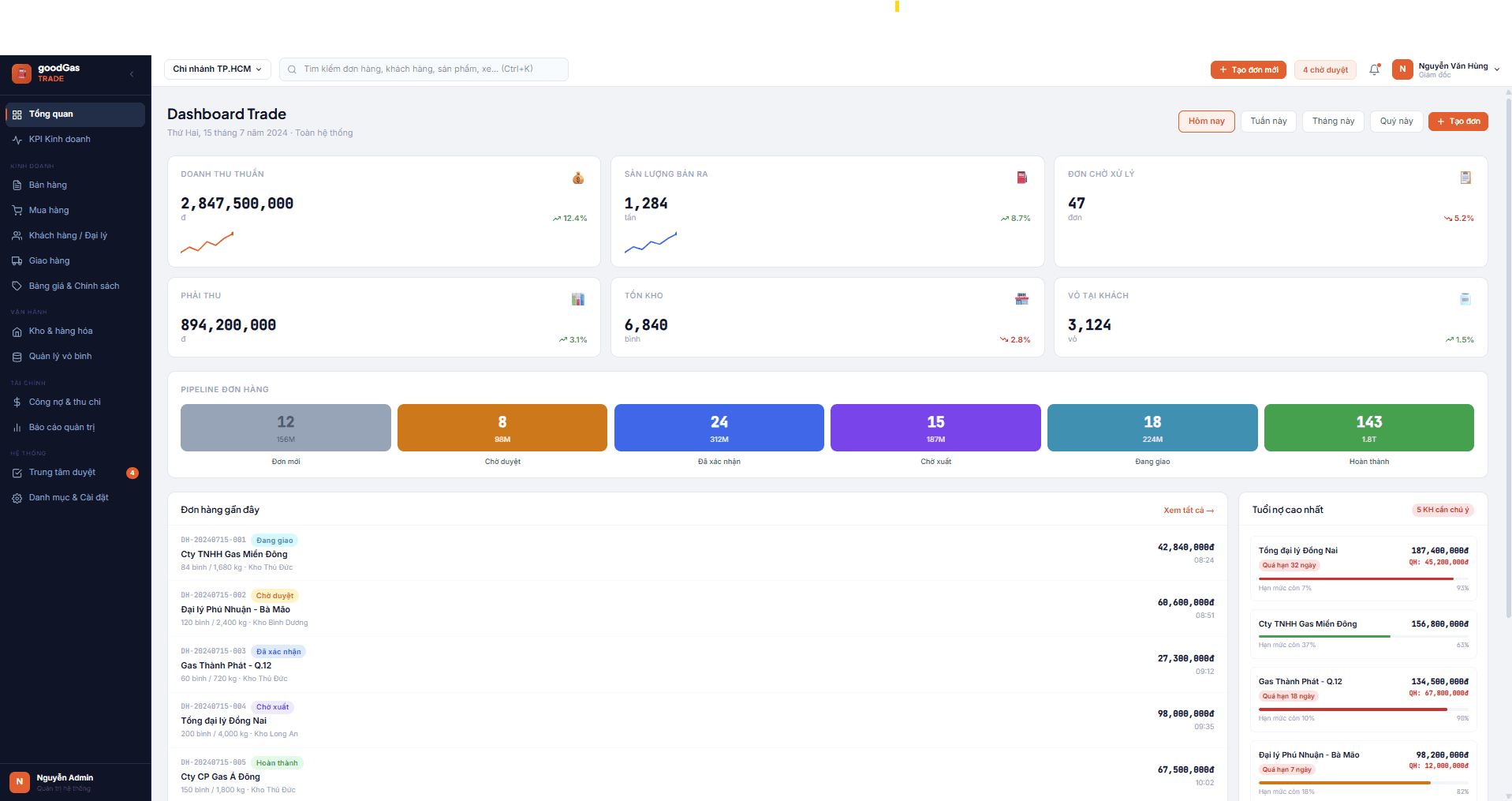Click the Quản lý vỏ bình cylinder icon
Image resolution: width=1512 pixels, height=801 pixels.
click(17, 357)
